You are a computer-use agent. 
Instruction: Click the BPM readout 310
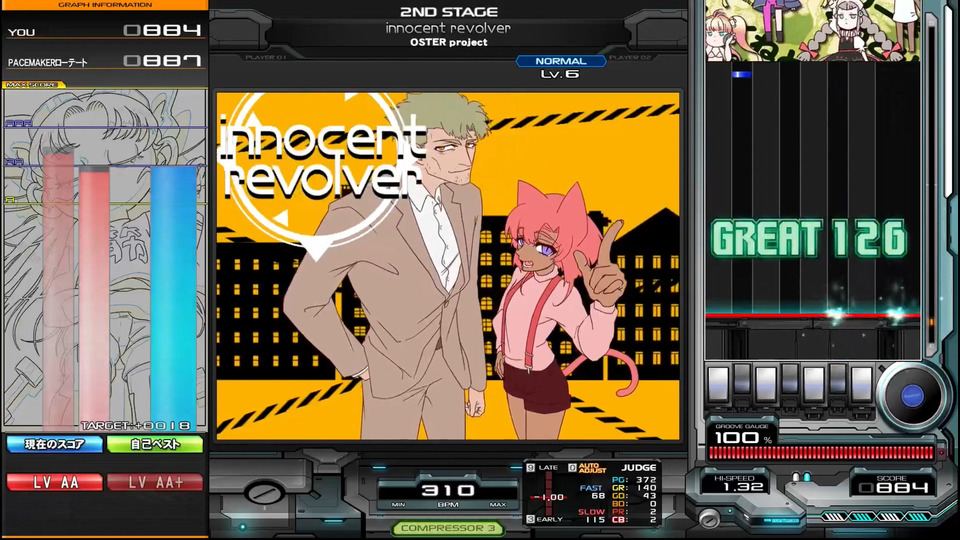click(x=448, y=490)
